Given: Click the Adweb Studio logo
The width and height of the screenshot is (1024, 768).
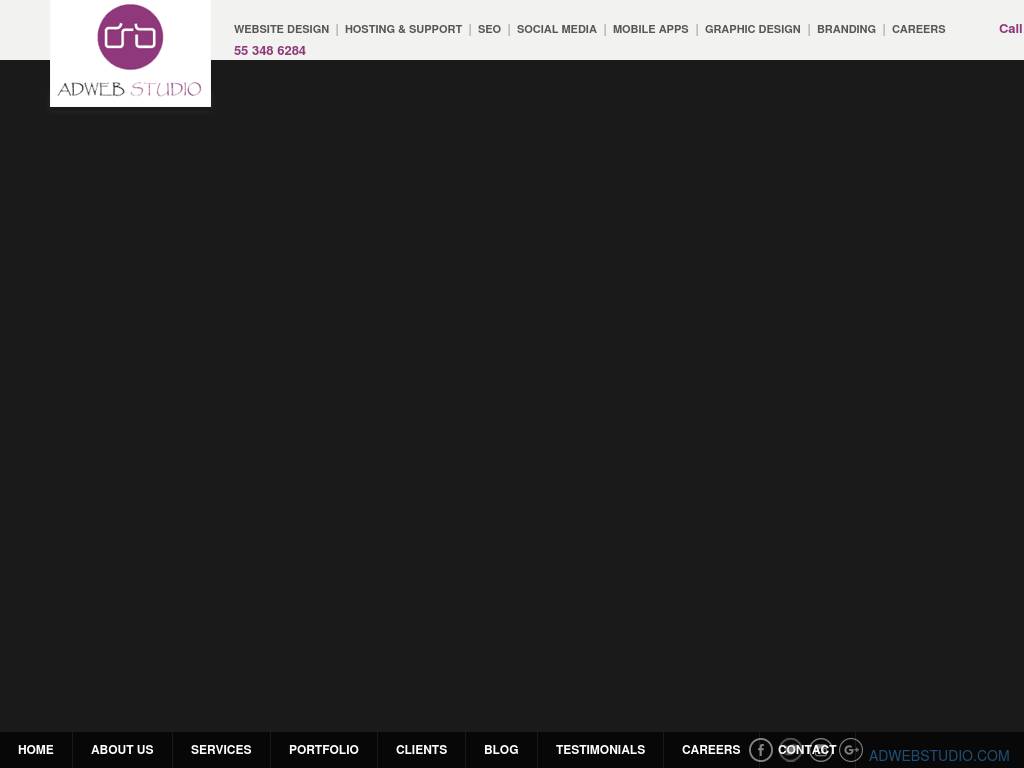Looking at the screenshot, I should (130, 53).
